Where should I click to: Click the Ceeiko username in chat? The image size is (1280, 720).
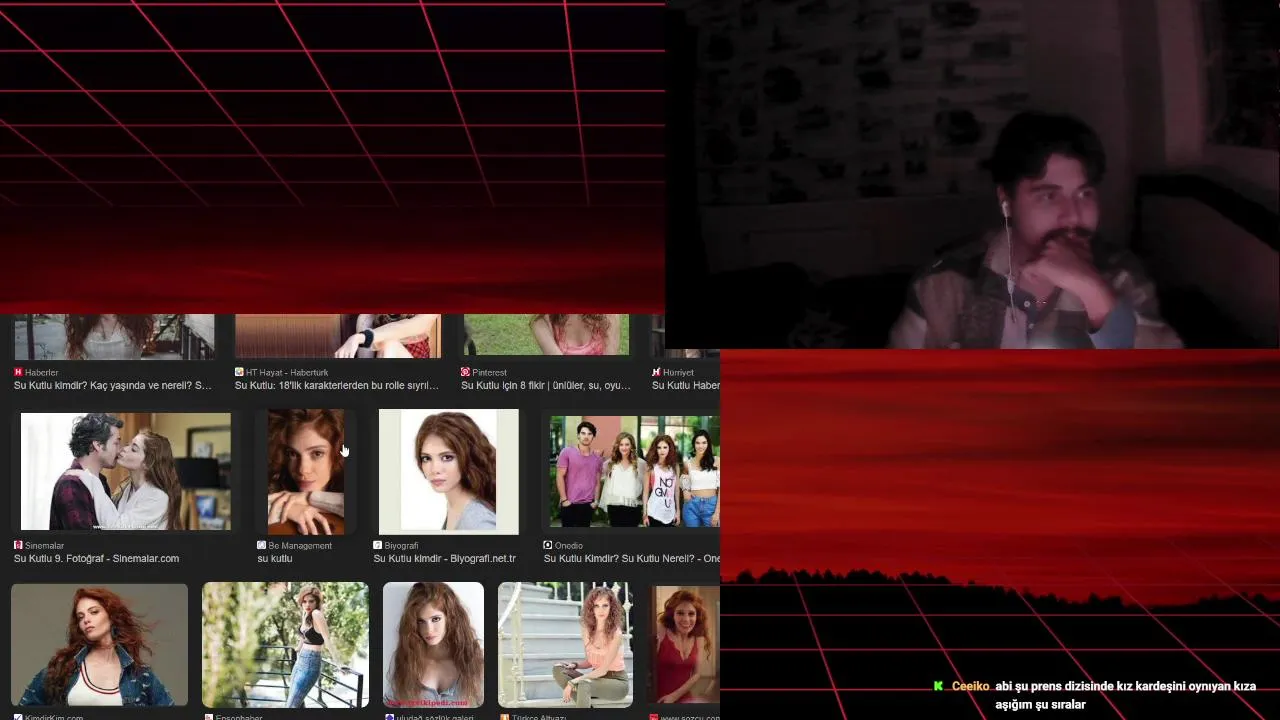coord(970,686)
